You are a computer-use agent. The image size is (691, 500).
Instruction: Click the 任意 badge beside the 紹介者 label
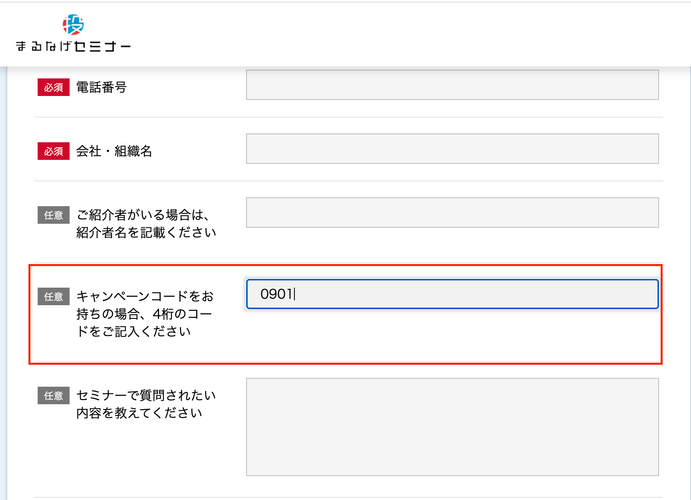pos(53,215)
